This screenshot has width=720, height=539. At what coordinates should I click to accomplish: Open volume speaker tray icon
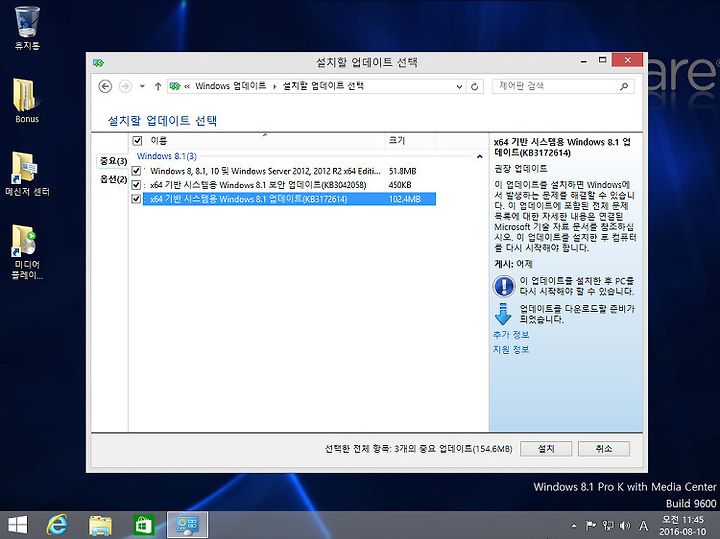coord(625,525)
